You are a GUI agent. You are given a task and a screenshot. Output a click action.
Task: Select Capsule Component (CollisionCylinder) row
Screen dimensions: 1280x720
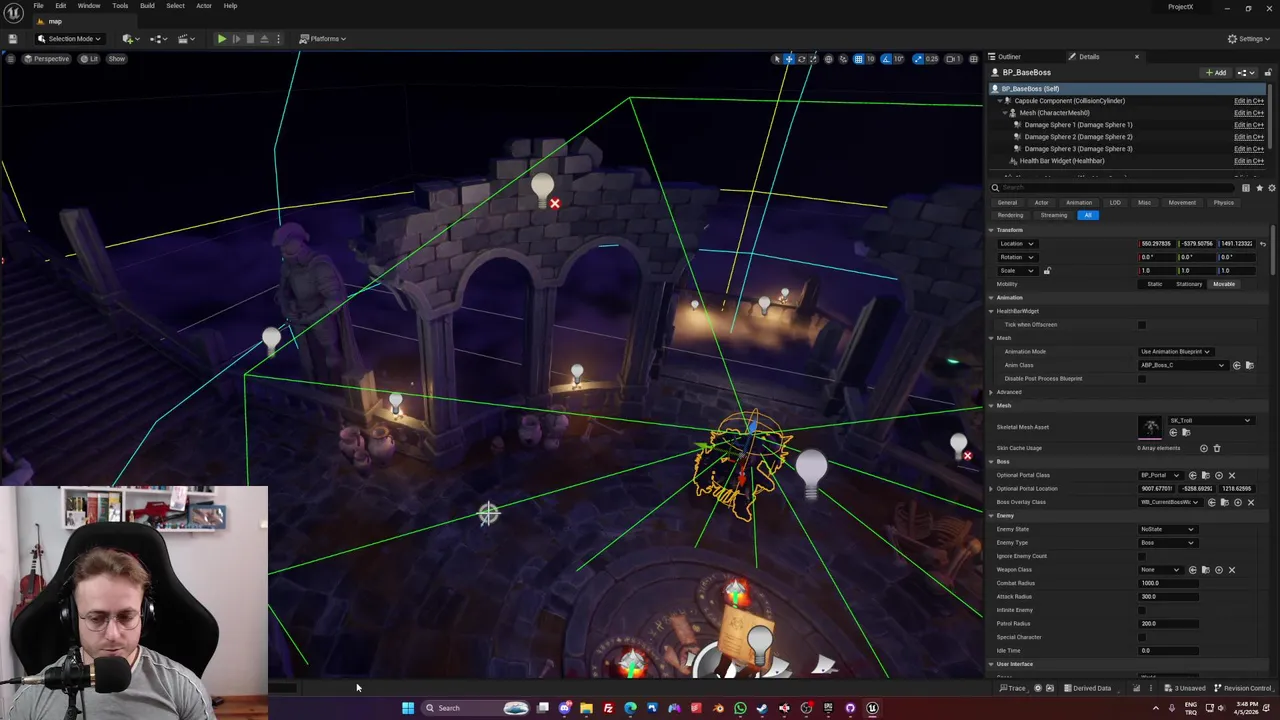coord(1127,100)
